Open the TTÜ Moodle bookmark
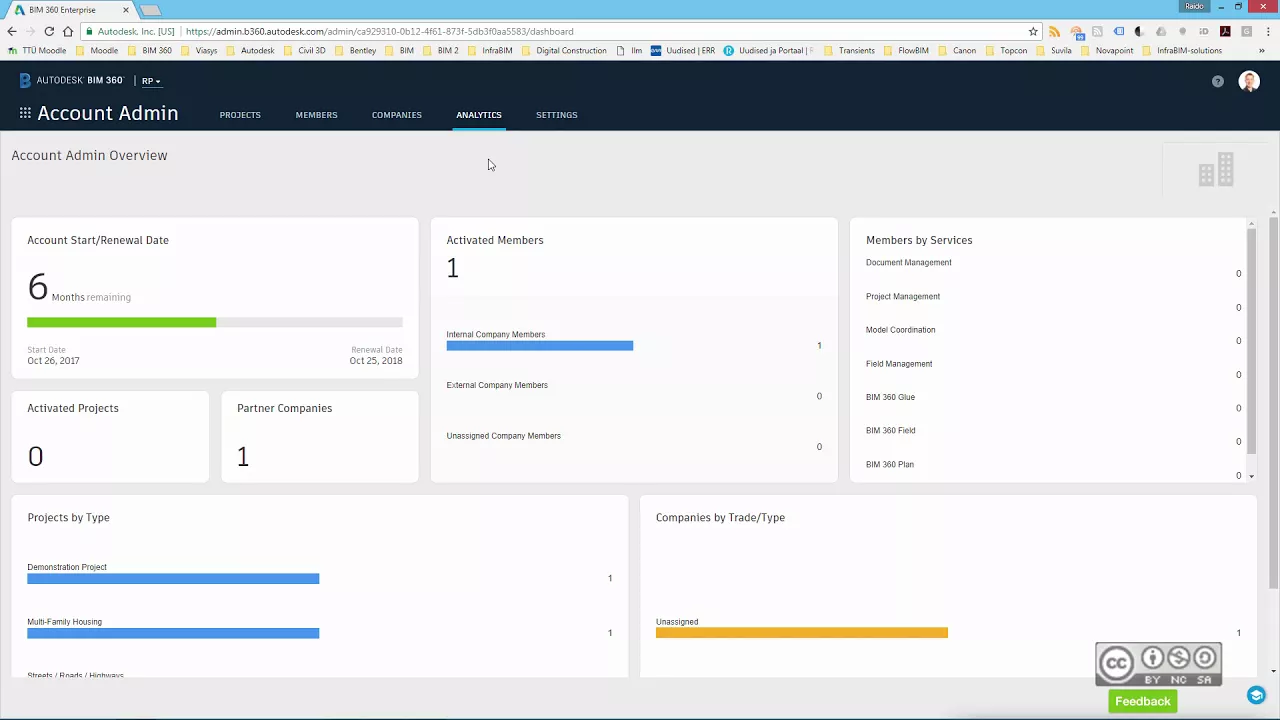 [x=37, y=50]
